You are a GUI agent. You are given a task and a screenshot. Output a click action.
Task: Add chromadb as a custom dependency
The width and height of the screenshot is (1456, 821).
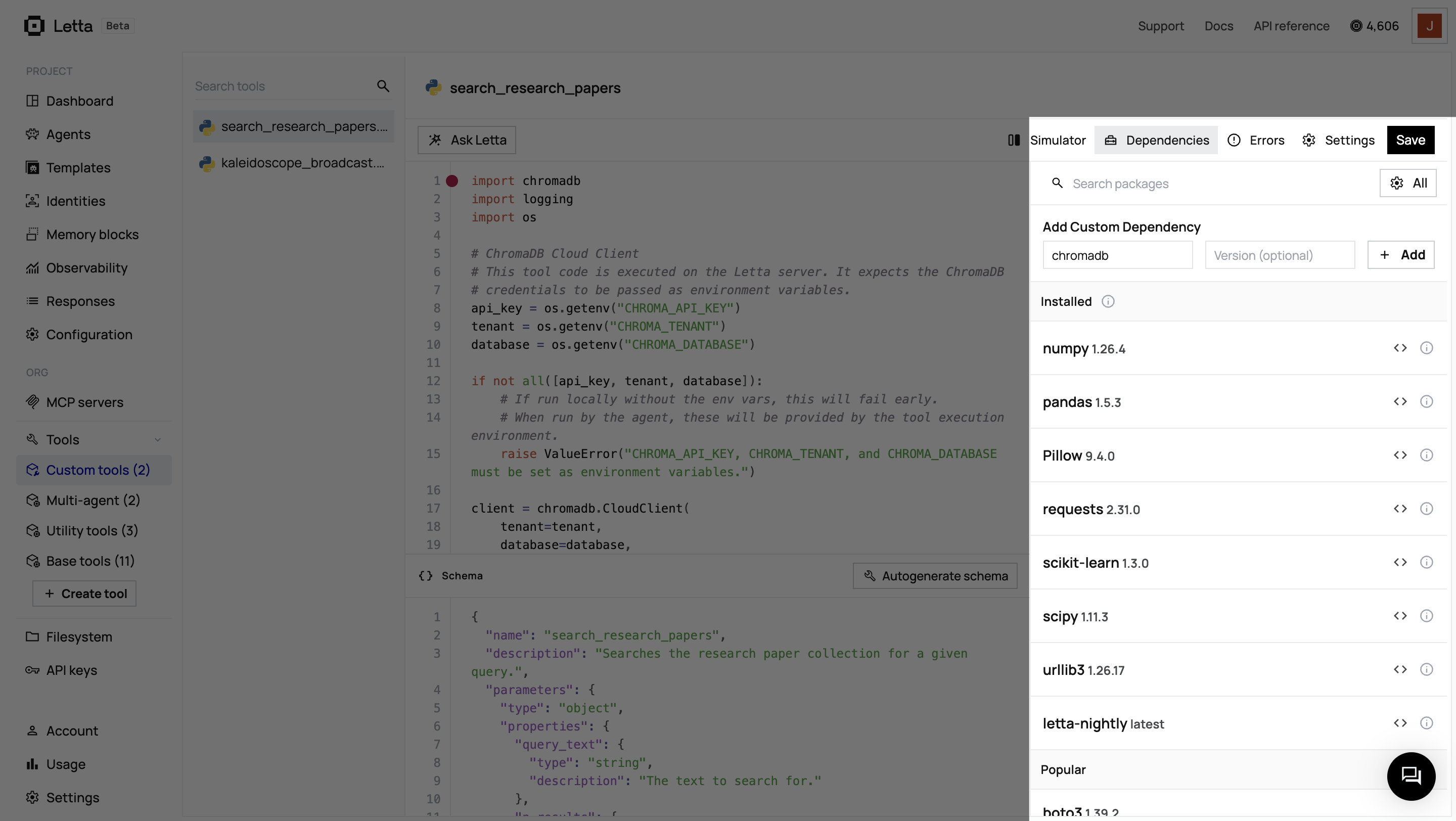[1401, 255]
